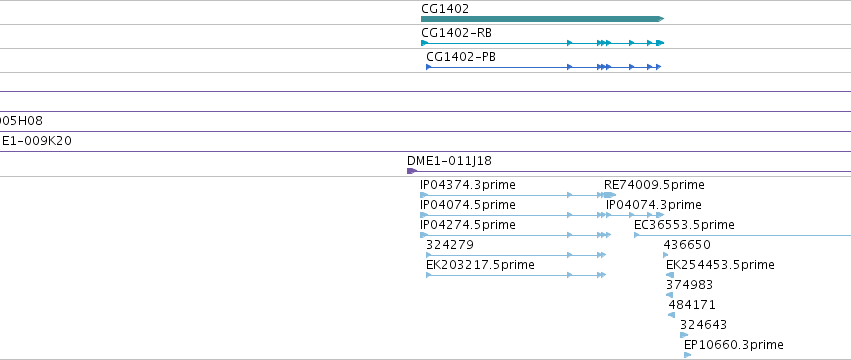The image size is (851, 360).
Task: Click the EC36553.5prime feature label
Action: [x=684, y=225]
